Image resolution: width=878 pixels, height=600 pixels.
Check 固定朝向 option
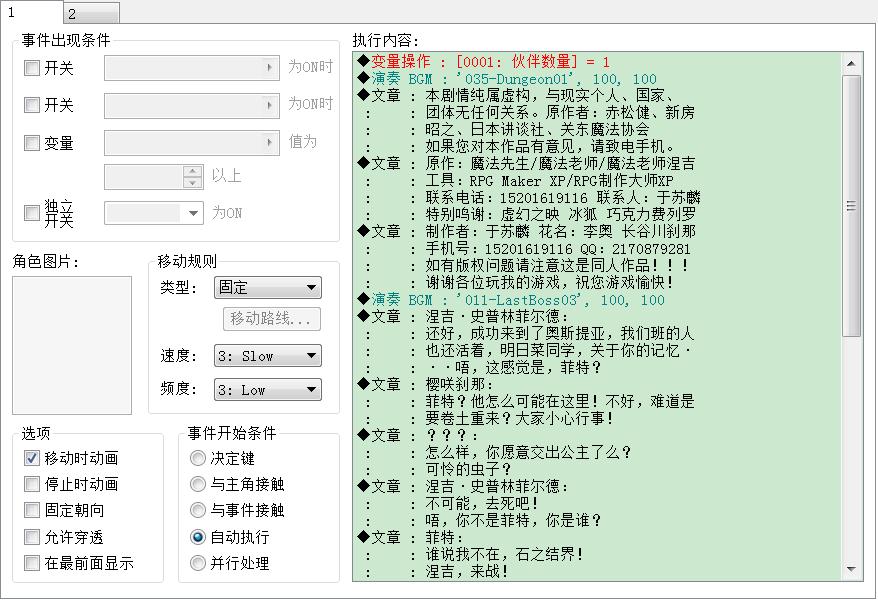pos(32,510)
